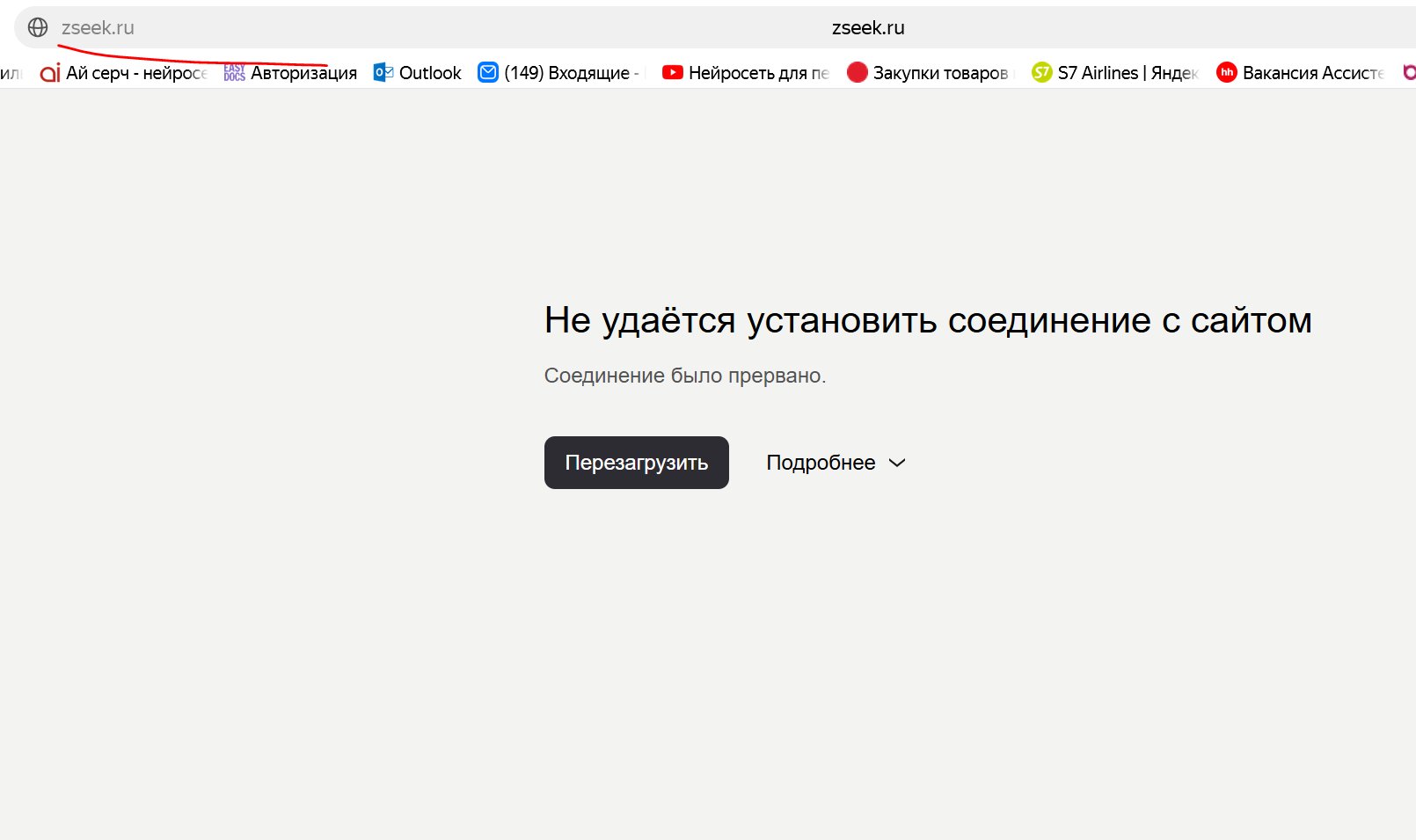Image resolution: width=1416 pixels, height=840 pixels.
Task: Click the red circle Закупки favicon
Action: [x=858, y=73]
